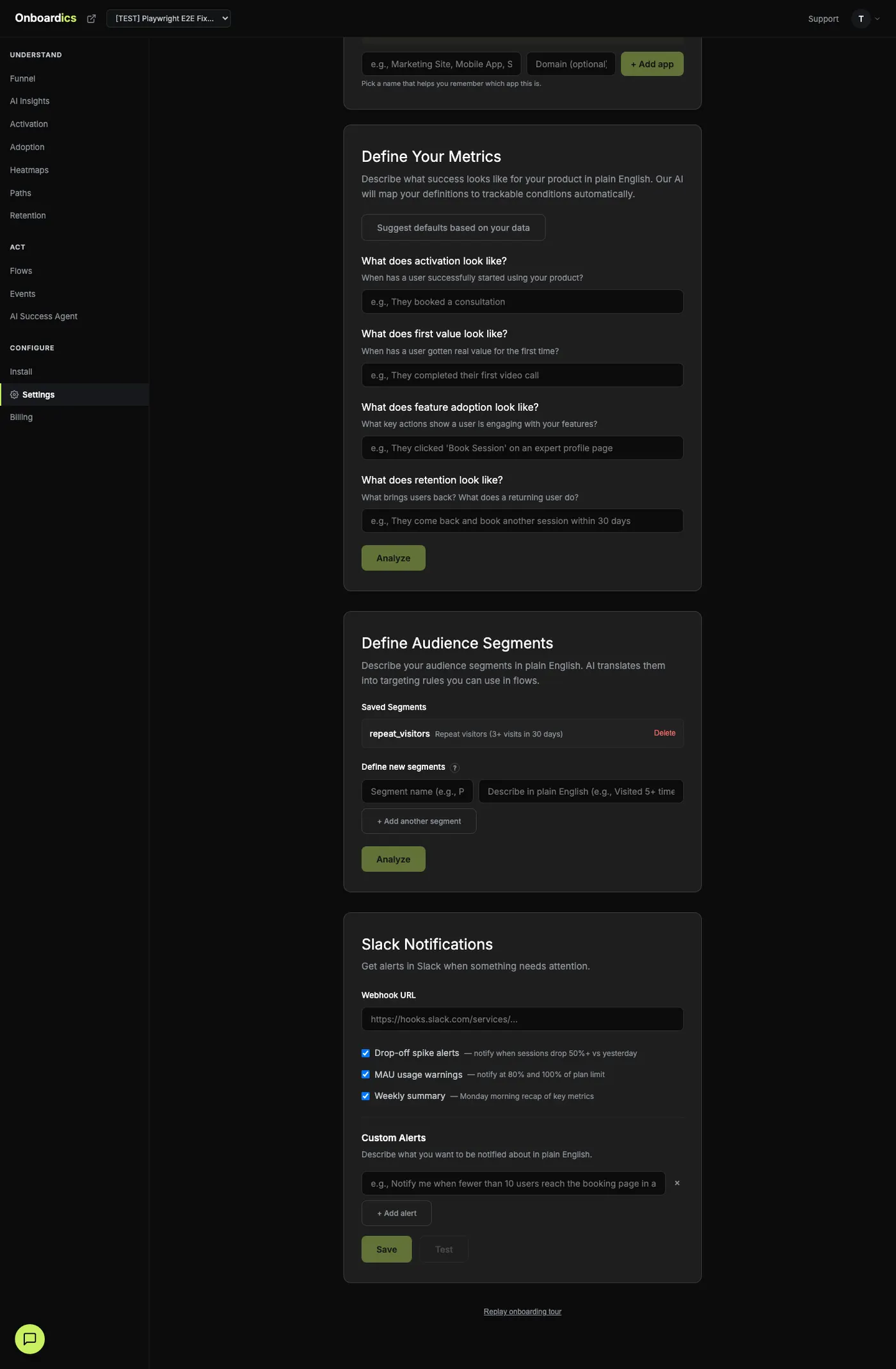Click + Add alert button

coord(396,1213)
